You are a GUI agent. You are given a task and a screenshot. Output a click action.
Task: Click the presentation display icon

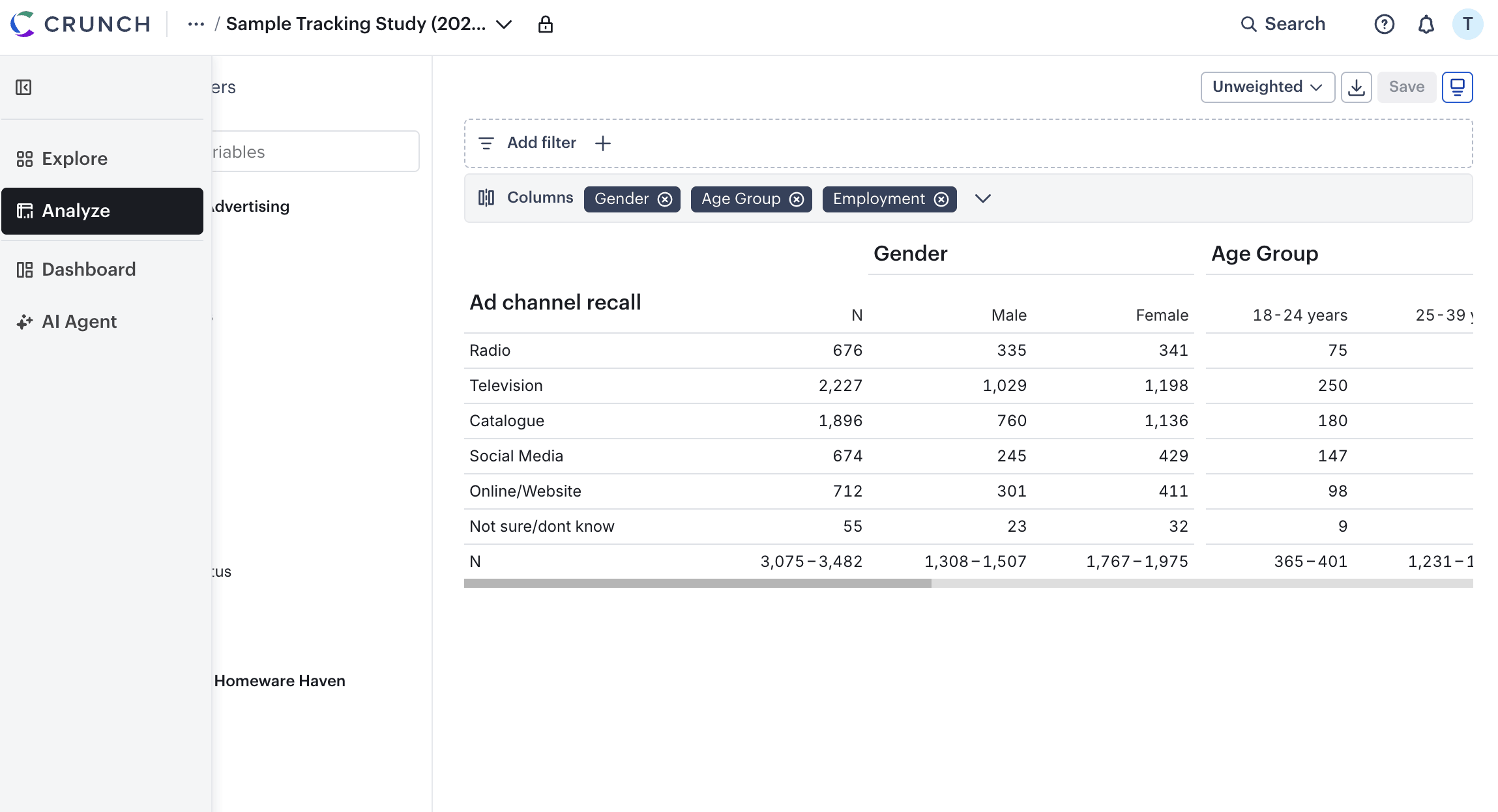(1458, 87)
